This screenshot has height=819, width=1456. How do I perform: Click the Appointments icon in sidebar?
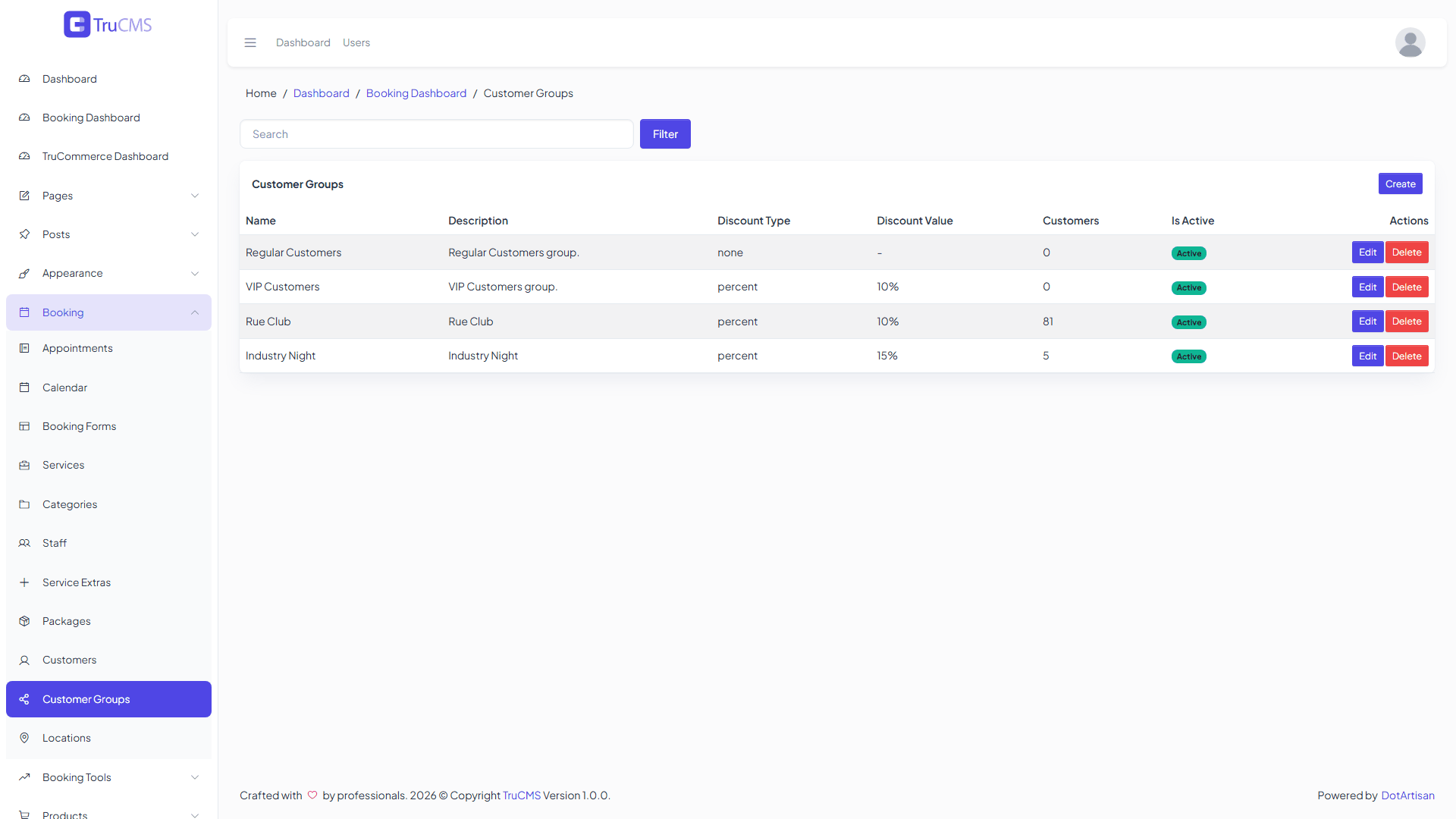coord(24,348)
